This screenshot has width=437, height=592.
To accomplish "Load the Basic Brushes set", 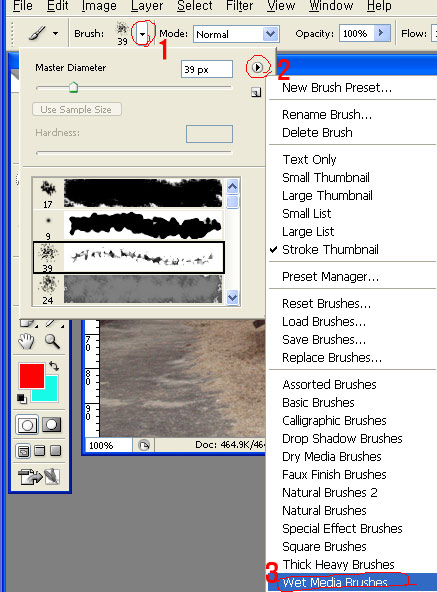I will tap(318, 403).
